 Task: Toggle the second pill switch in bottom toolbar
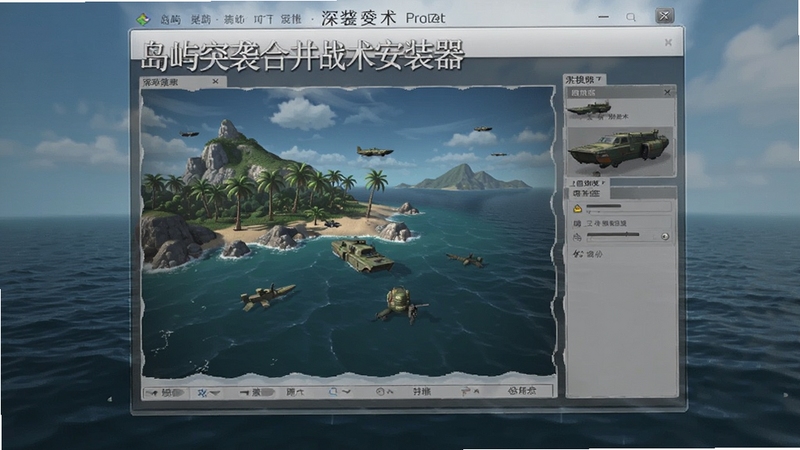coord(266,392)
